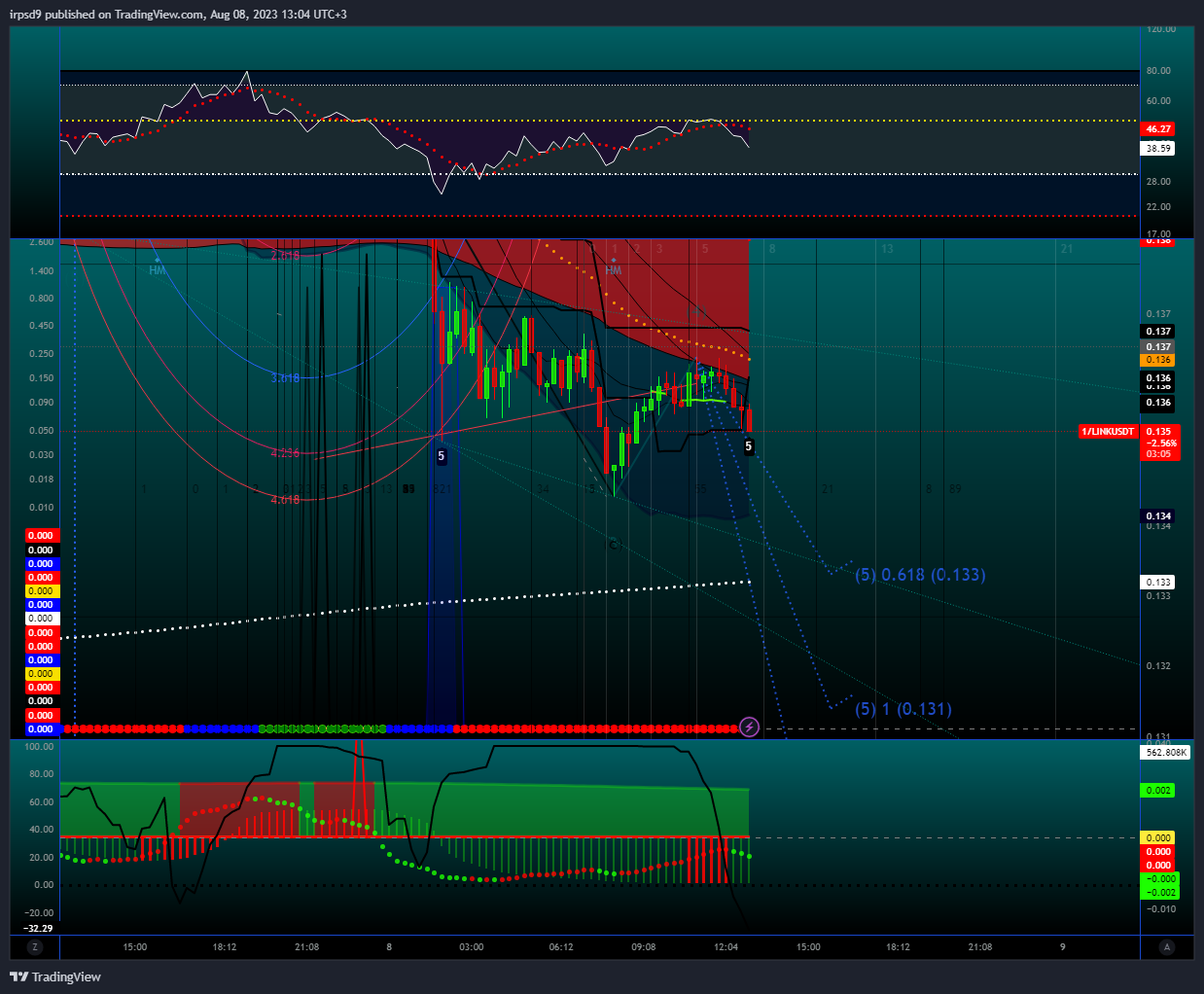Click the 562.808K volume label
The height and width of the screenshot is (994, 1204).
coord(1166,753)
